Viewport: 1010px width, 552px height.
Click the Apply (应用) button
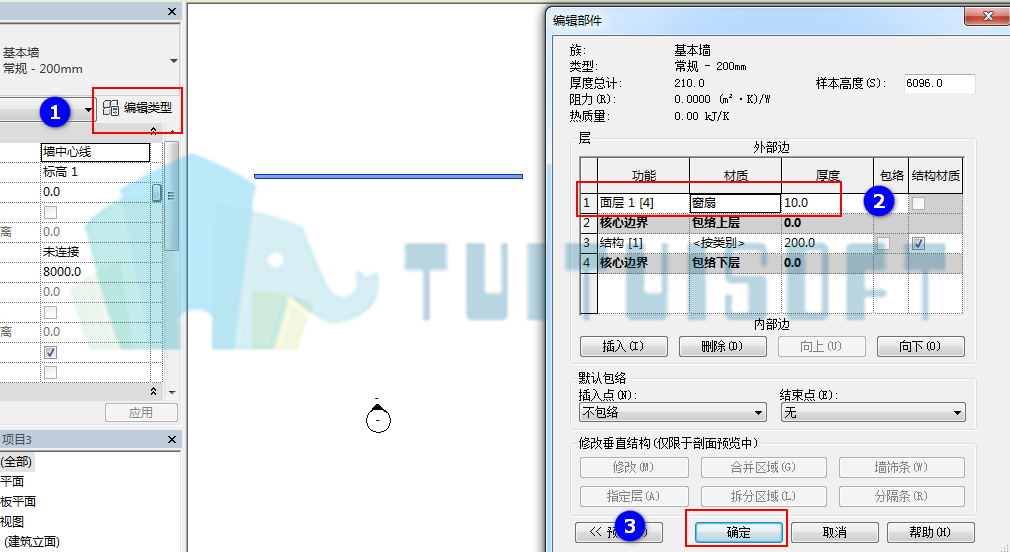tap(141, 412)
